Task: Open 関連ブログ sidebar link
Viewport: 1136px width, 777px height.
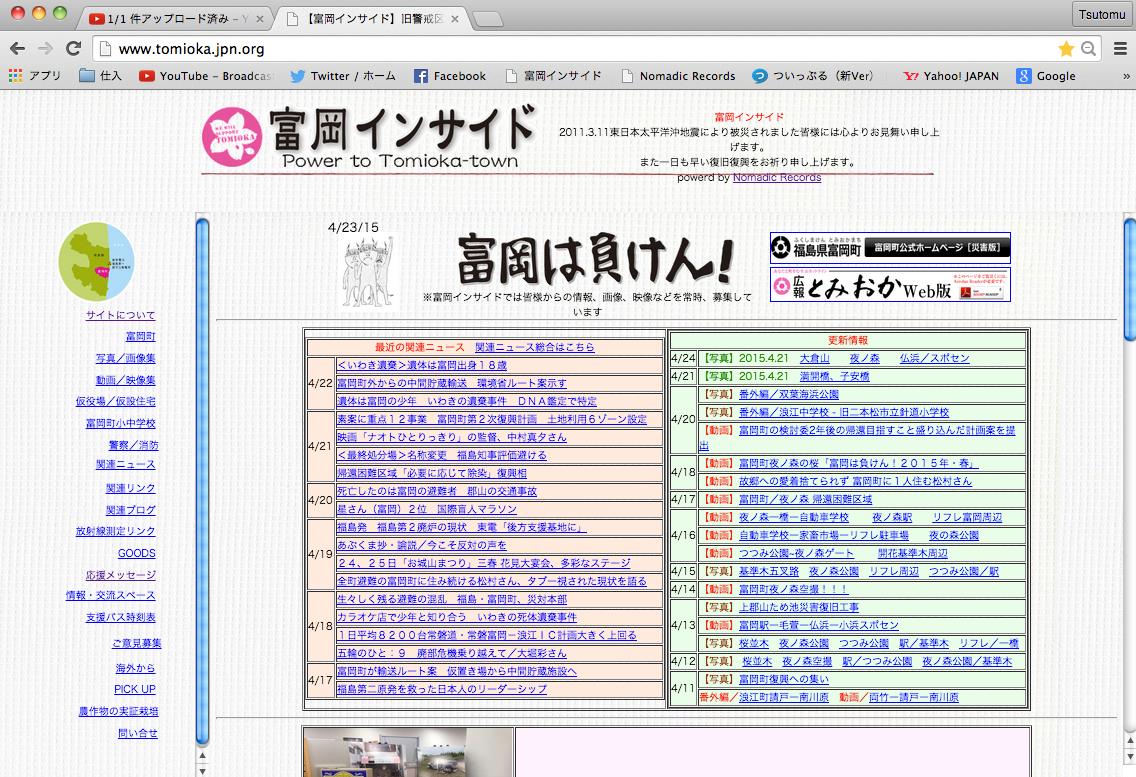Action: coord(130,510)
